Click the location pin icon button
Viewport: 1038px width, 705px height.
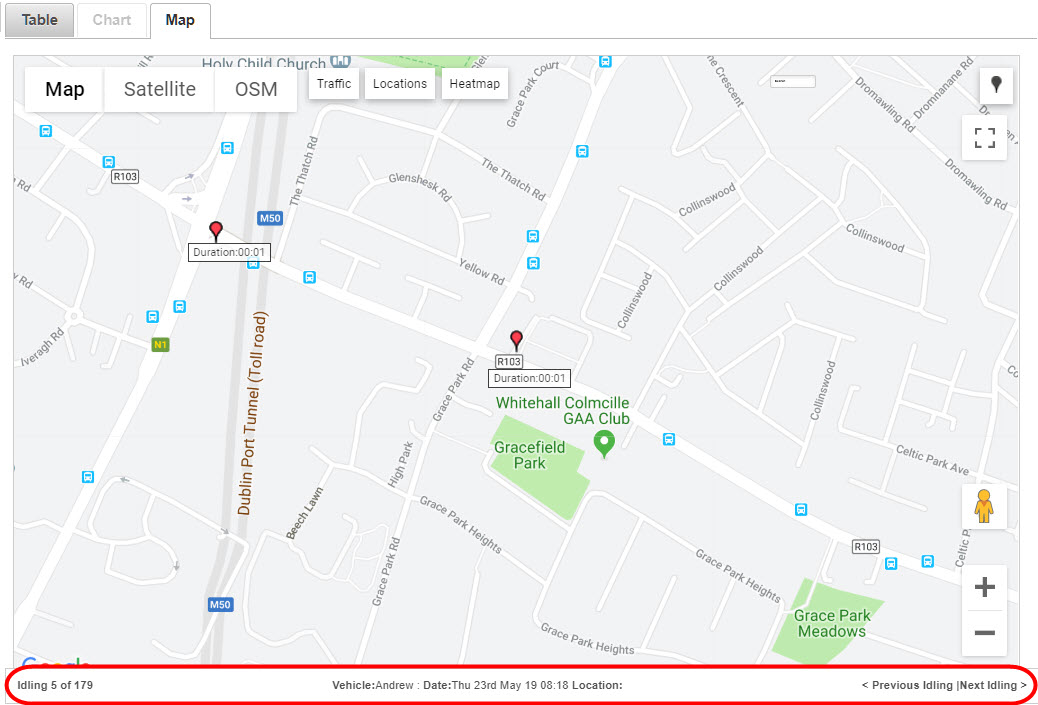[996, 85]
